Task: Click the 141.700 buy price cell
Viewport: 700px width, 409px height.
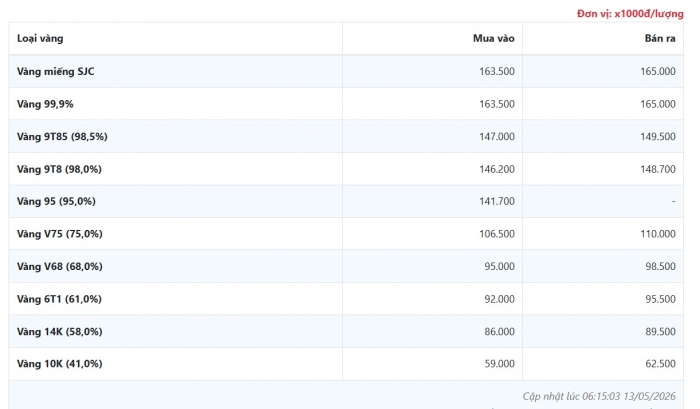Action: click(497, 201)
